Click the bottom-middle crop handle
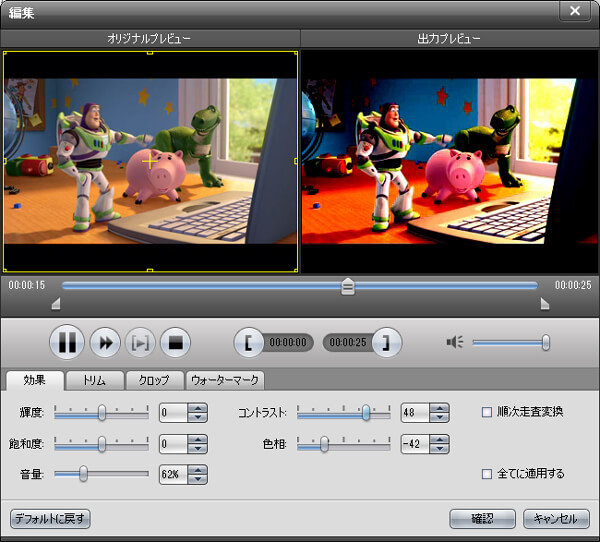Screen dimensions: 600x542 point(150,271)
